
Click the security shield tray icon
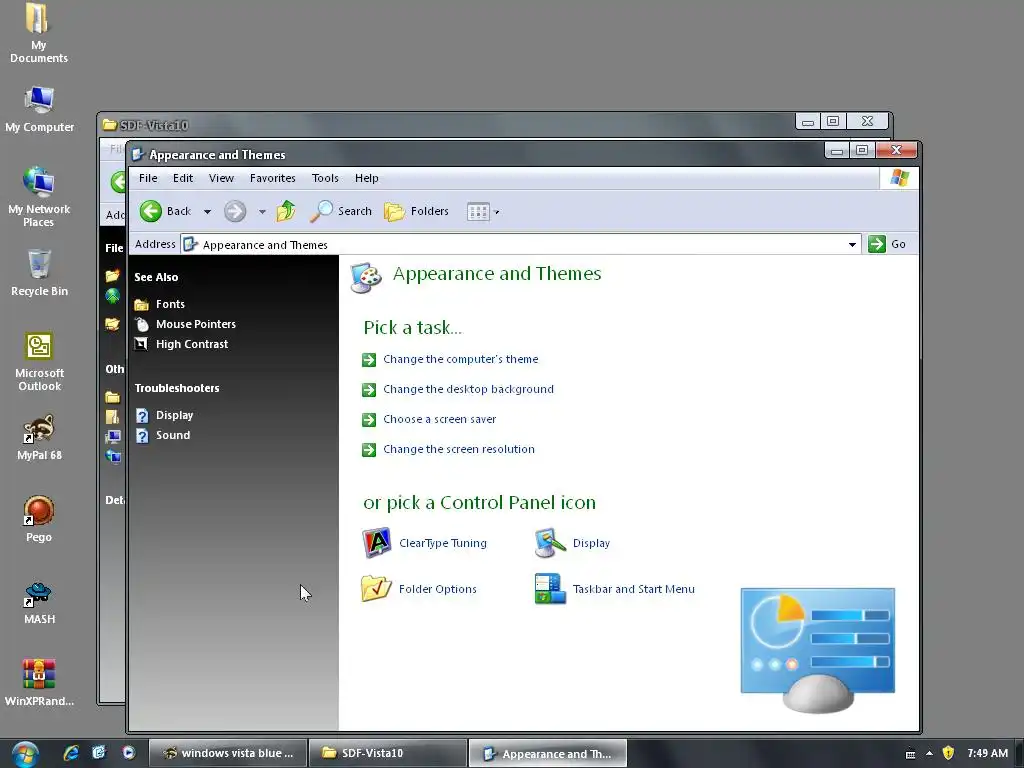coord(948,753)
